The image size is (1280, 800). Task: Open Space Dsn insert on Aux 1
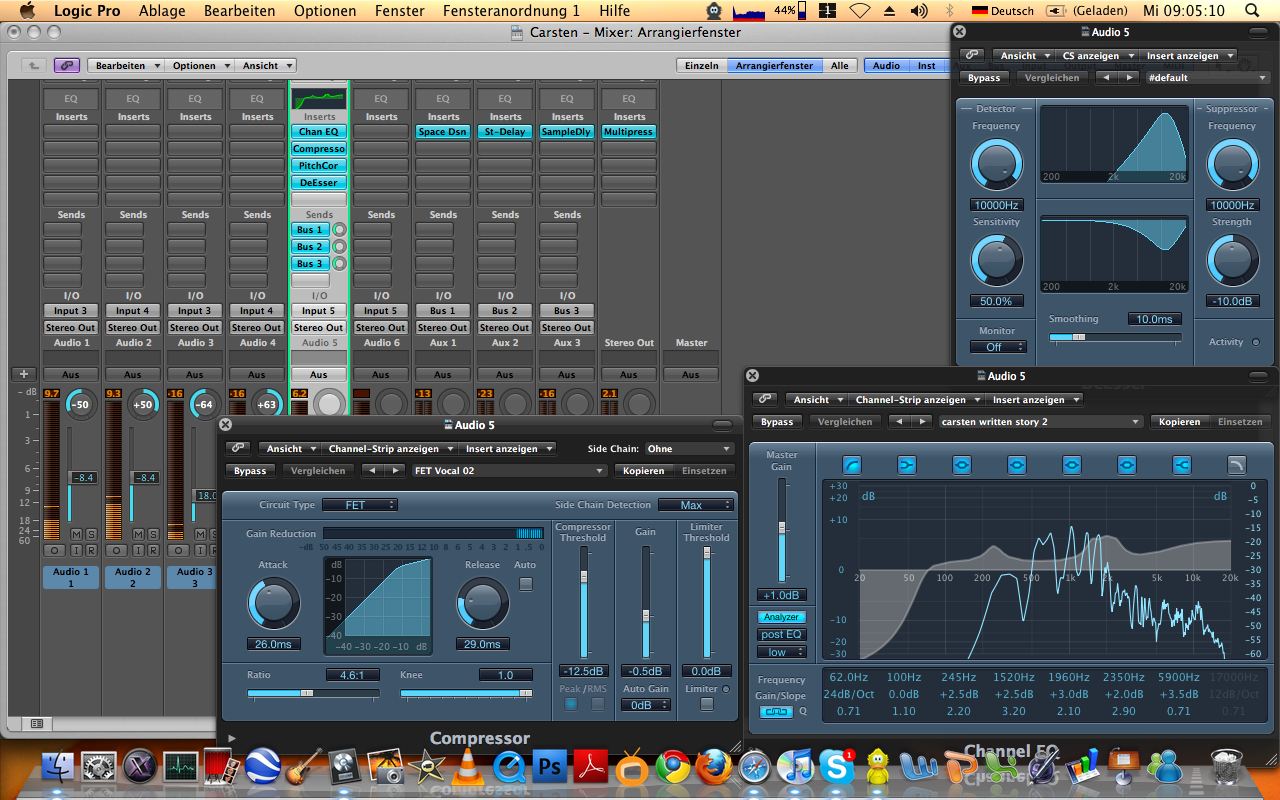(443, 131)
